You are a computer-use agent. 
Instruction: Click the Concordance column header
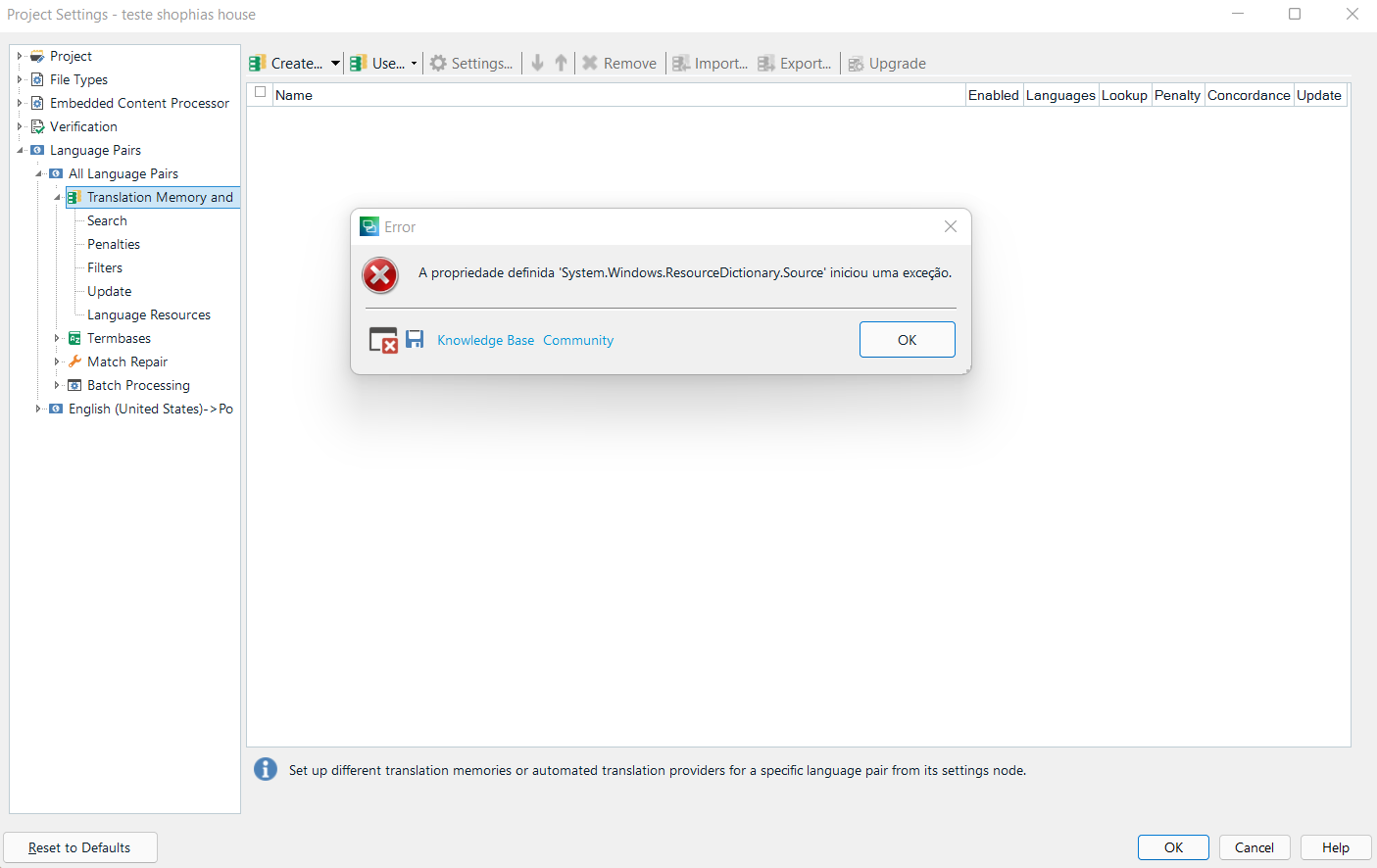[x=1249, y=95]
